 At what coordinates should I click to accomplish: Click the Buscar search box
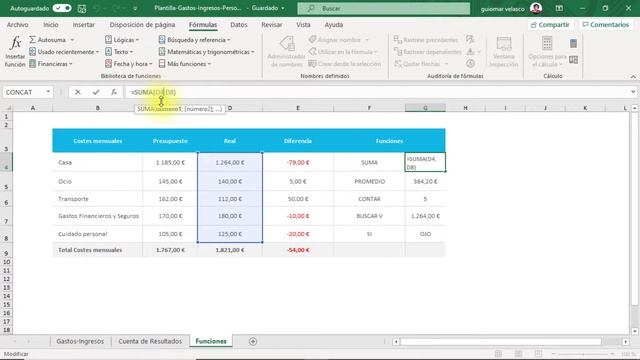pos(384,8)
